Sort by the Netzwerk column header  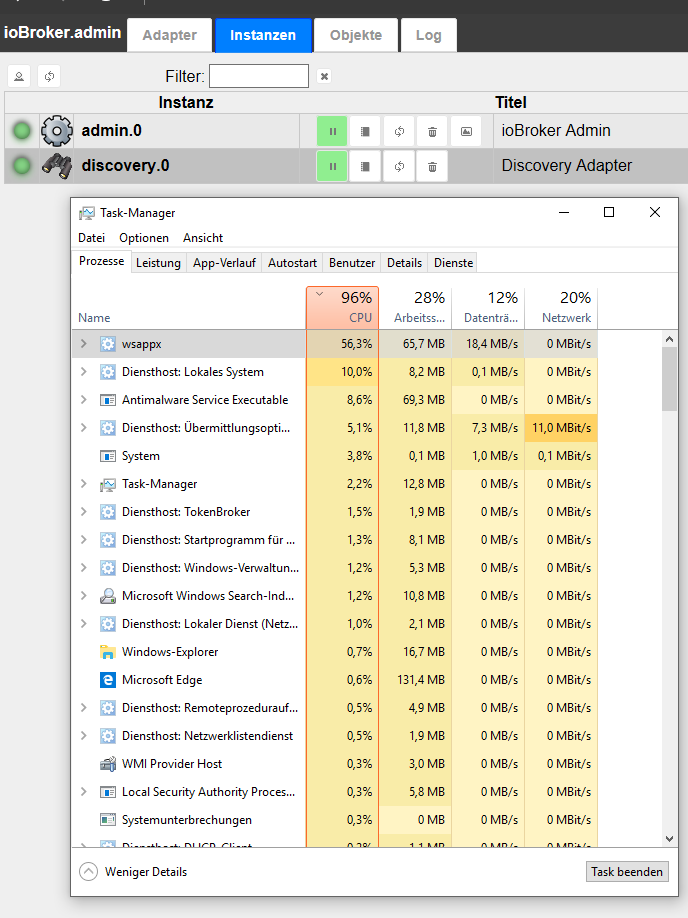click(x=561, y=307)
